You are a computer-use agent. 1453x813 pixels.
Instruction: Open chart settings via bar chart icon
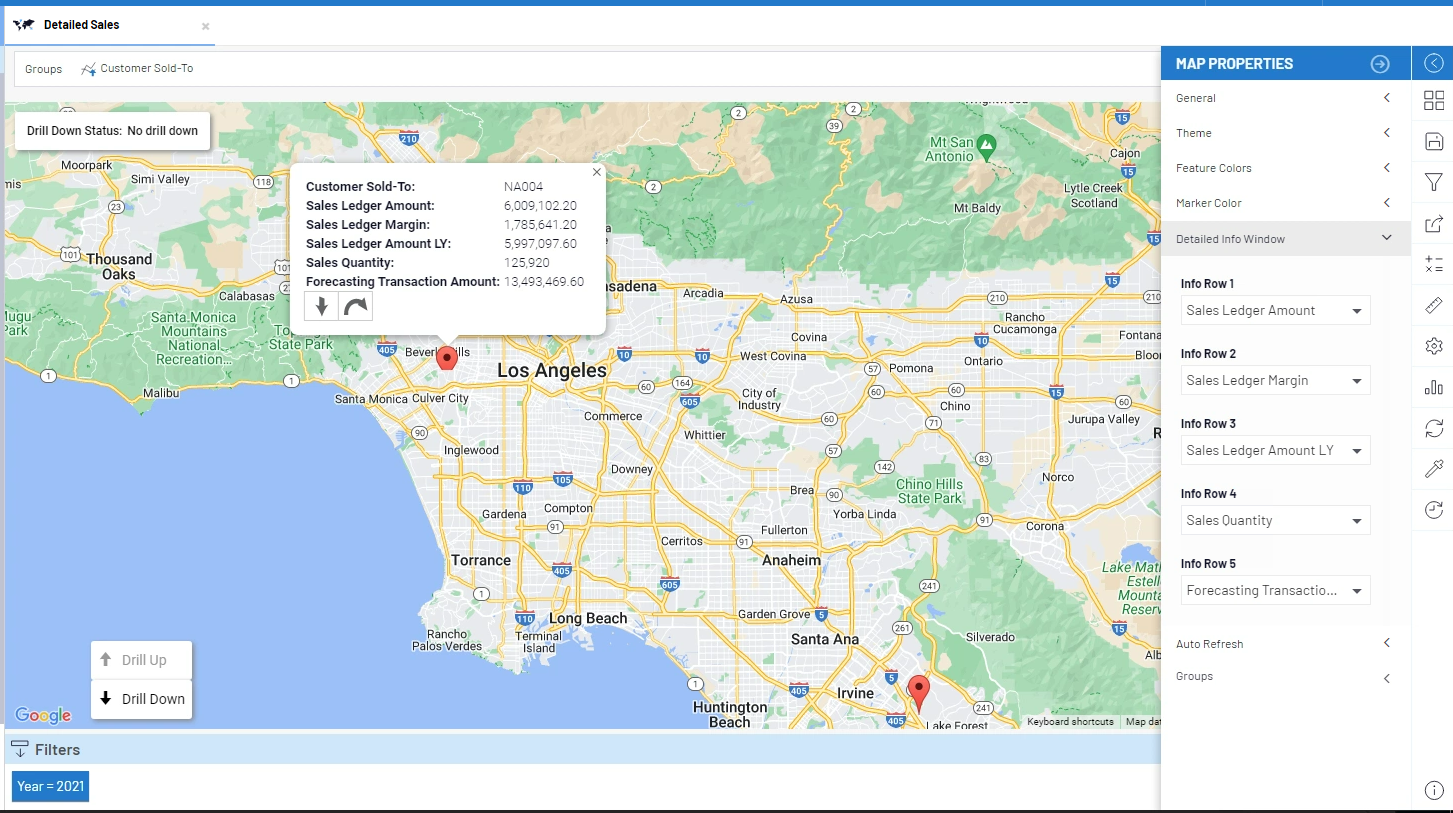pyautogui.click(x=1434, y=387)
